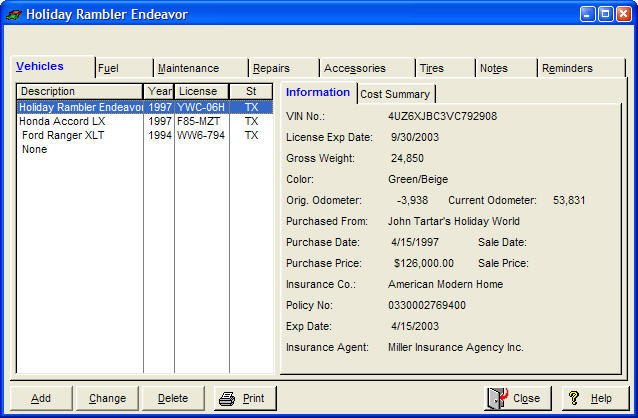The height and width of the screenshot is (418, 638).
Task: Select the Tires tab
Action: [x=432, y=68]
